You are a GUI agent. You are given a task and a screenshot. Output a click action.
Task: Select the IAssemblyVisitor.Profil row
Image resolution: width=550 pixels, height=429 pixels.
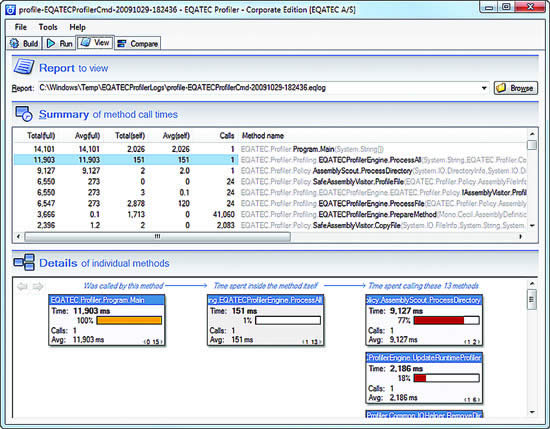pos(270,193)
